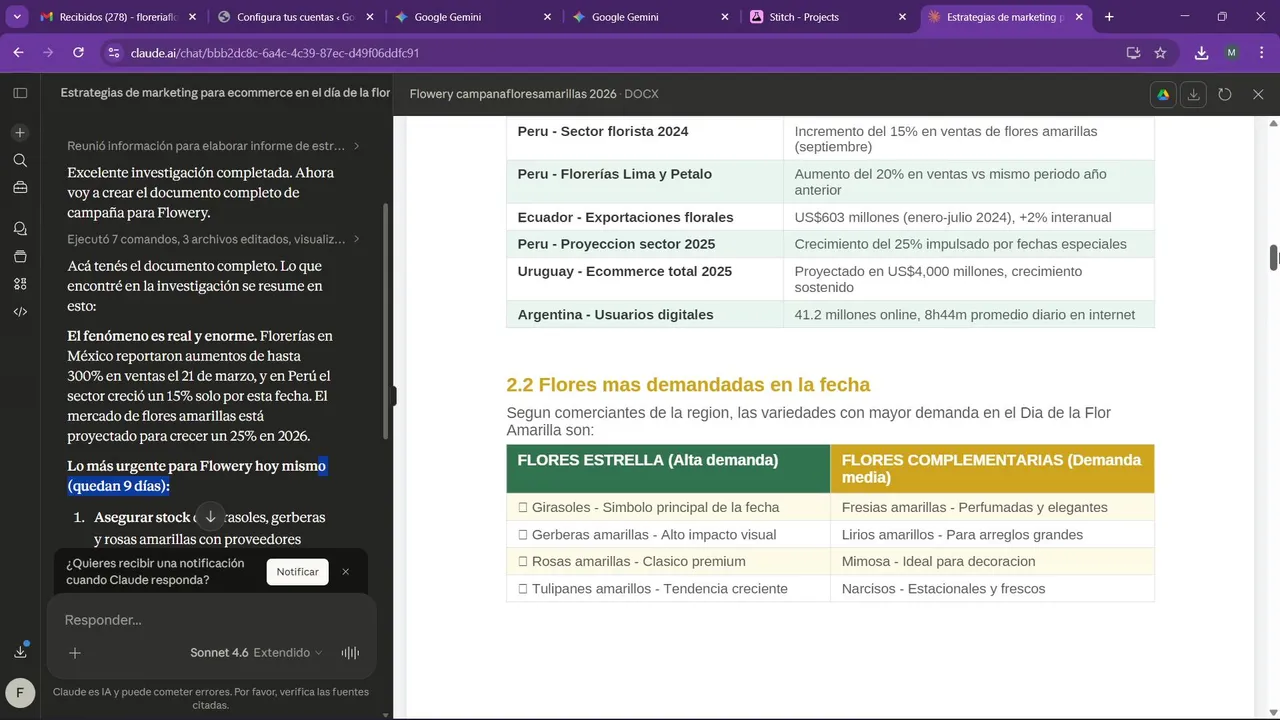Screen dimensions: 1280x720
Task: Toggle the Claude sidebar panel icon
Action: coord(20,93)
